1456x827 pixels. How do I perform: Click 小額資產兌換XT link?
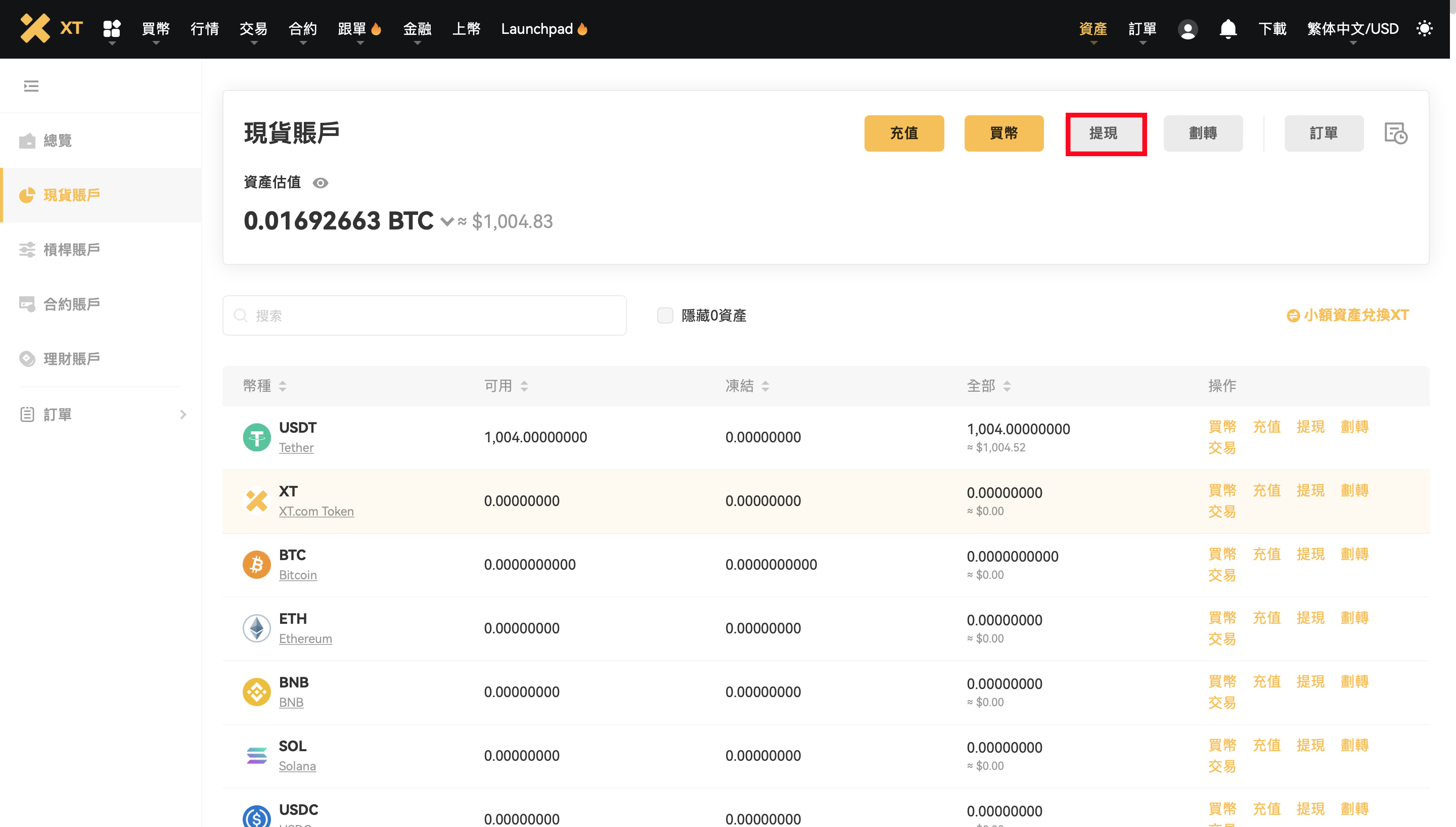[x=1347, y=315]
